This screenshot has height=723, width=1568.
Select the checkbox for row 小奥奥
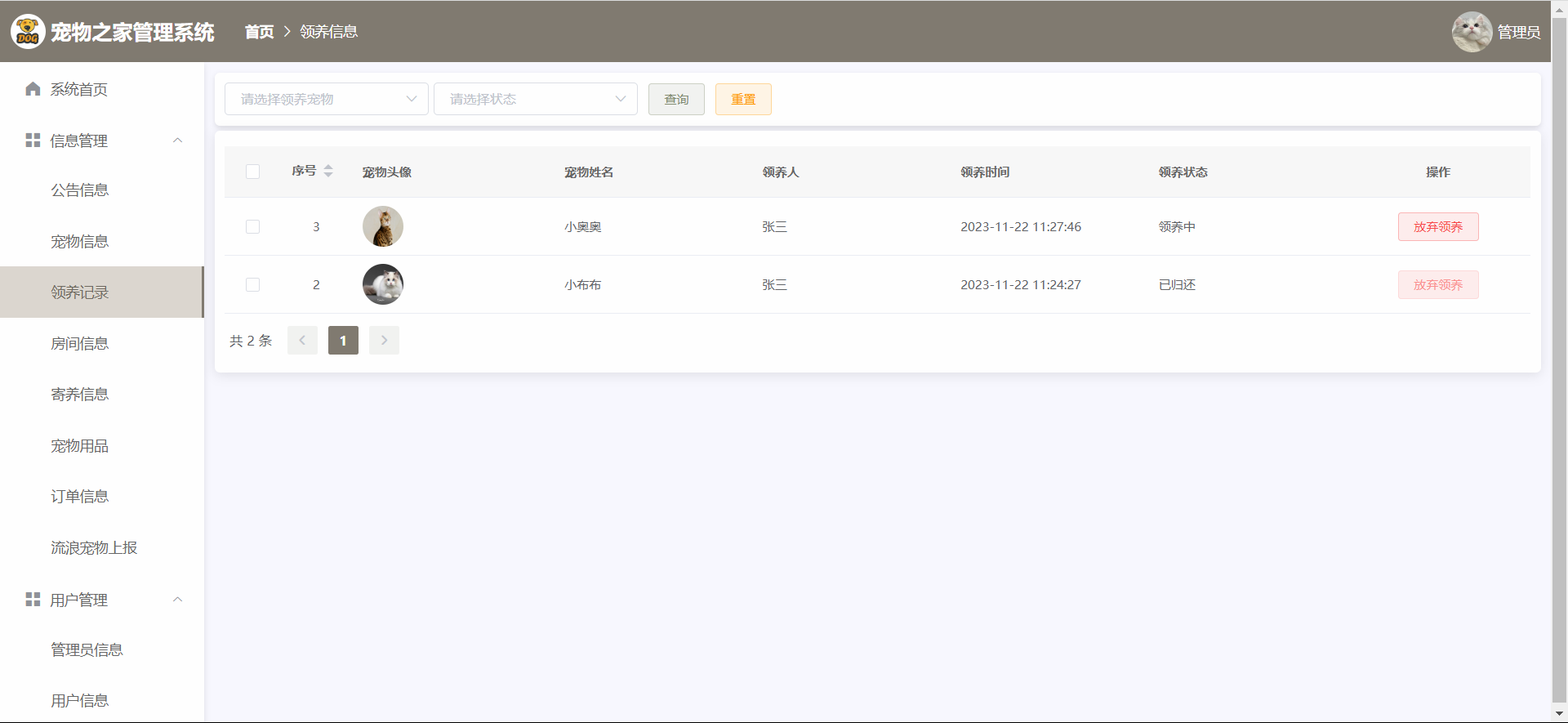click(x=252, y=226)
